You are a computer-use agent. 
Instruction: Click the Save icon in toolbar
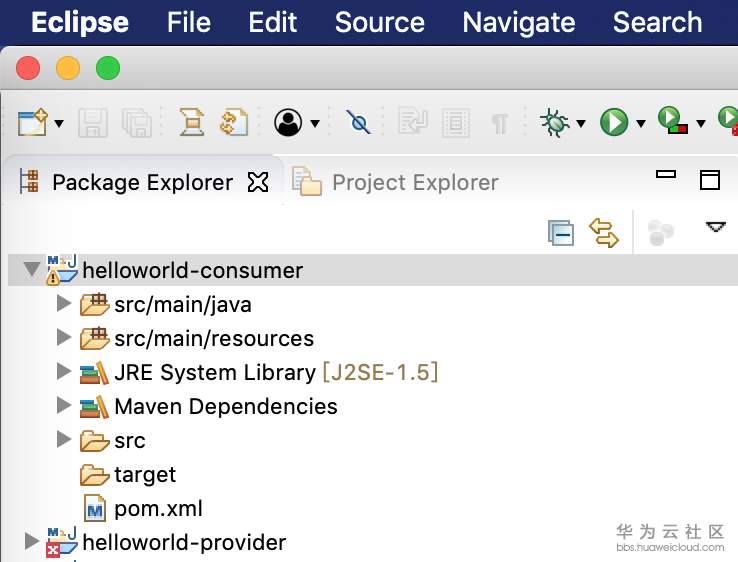(x=93, y=123)
